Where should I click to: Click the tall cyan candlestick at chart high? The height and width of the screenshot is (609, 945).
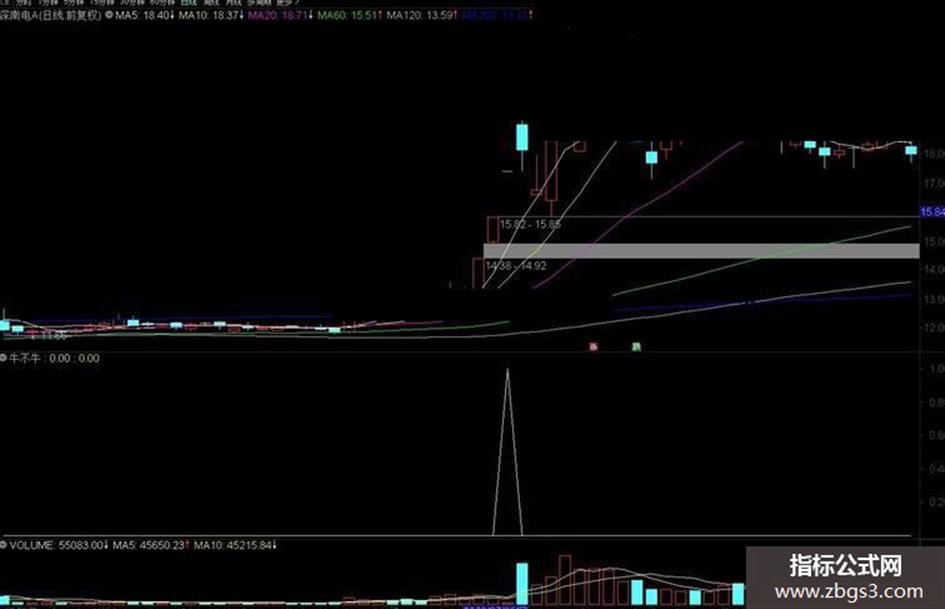click(x=522, y=137)
